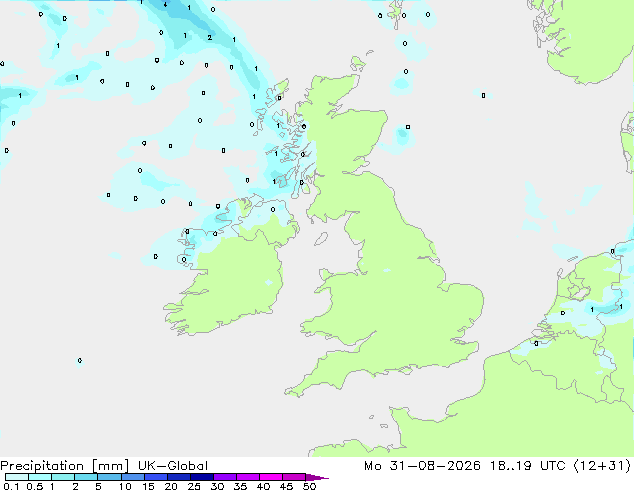Click the above-50 arrow tip of the legend
Screen dimensions: 634x490
click(317, 477)
